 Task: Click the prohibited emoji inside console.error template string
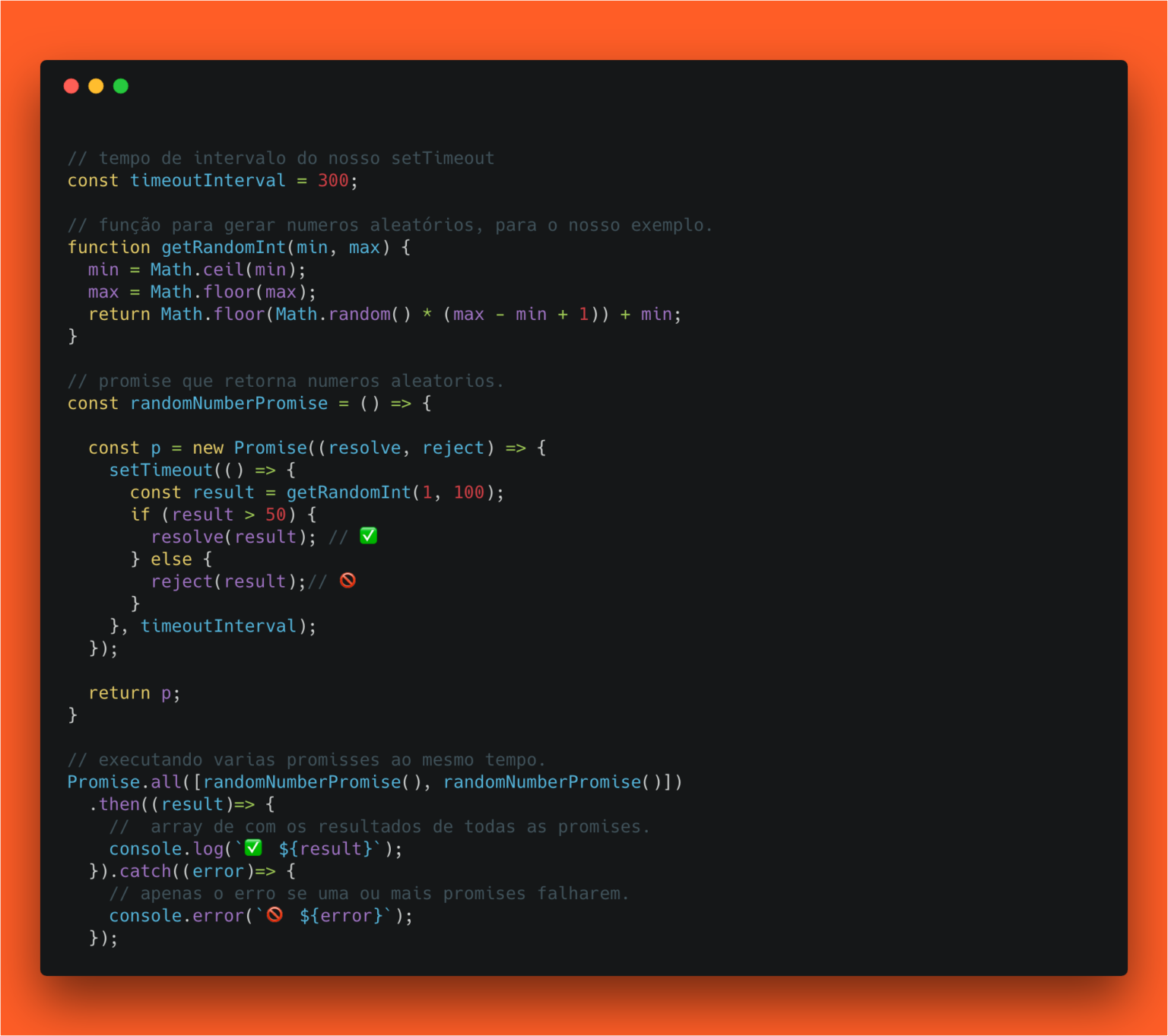click(x=274, y=914)
